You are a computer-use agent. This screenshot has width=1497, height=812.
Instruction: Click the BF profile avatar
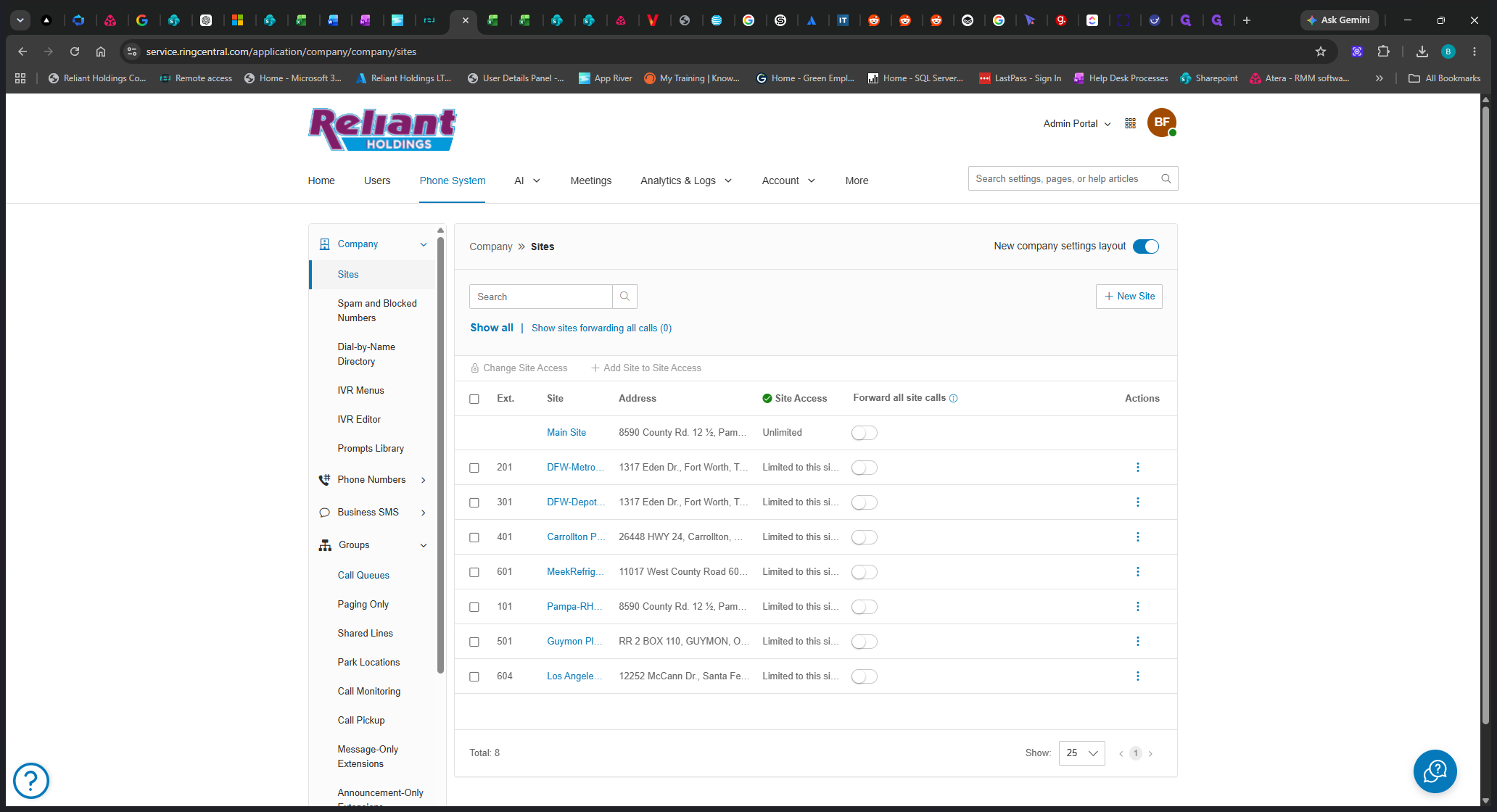(x=1161, y=123)
